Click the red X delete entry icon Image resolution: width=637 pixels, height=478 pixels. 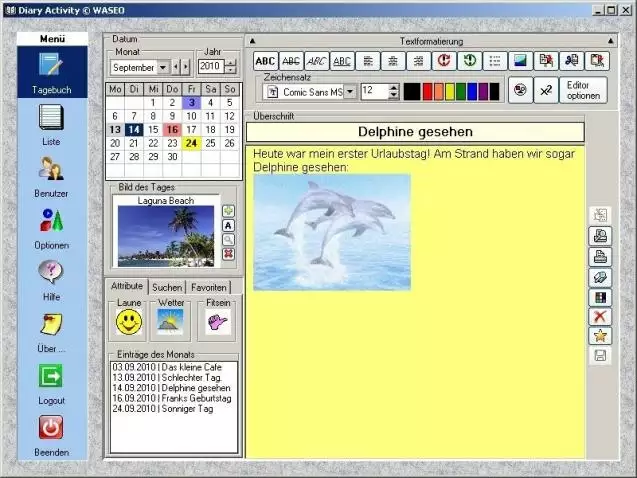pos(600,316)
